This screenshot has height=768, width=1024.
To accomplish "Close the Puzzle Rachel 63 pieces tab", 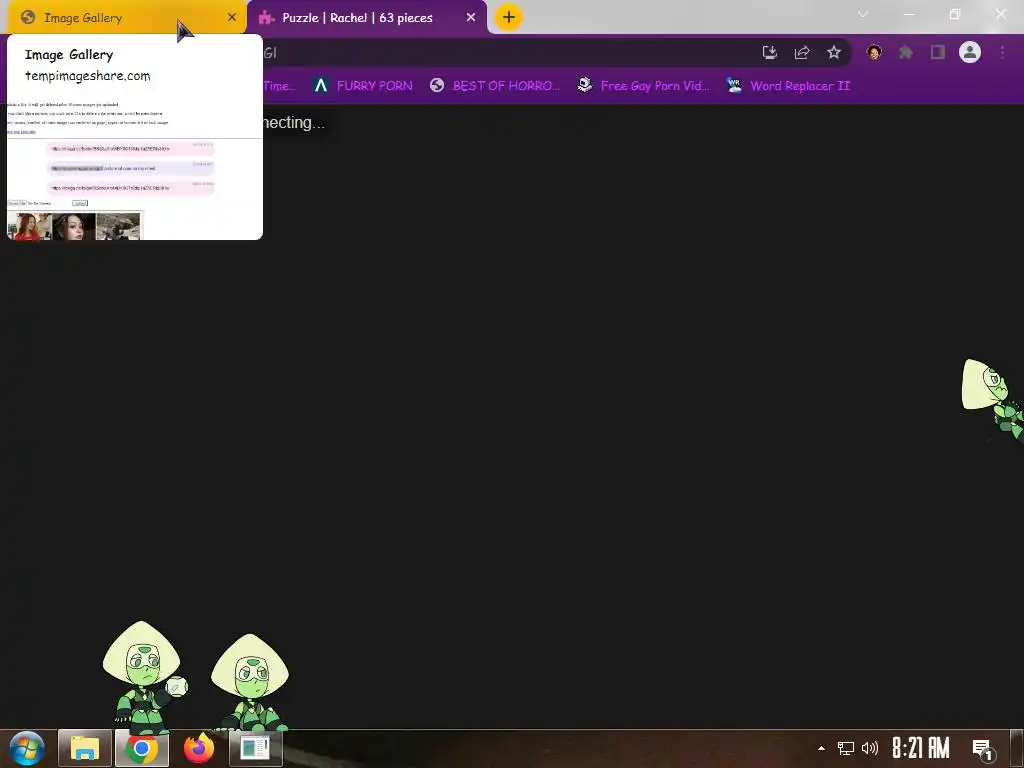I will (471, 18).
